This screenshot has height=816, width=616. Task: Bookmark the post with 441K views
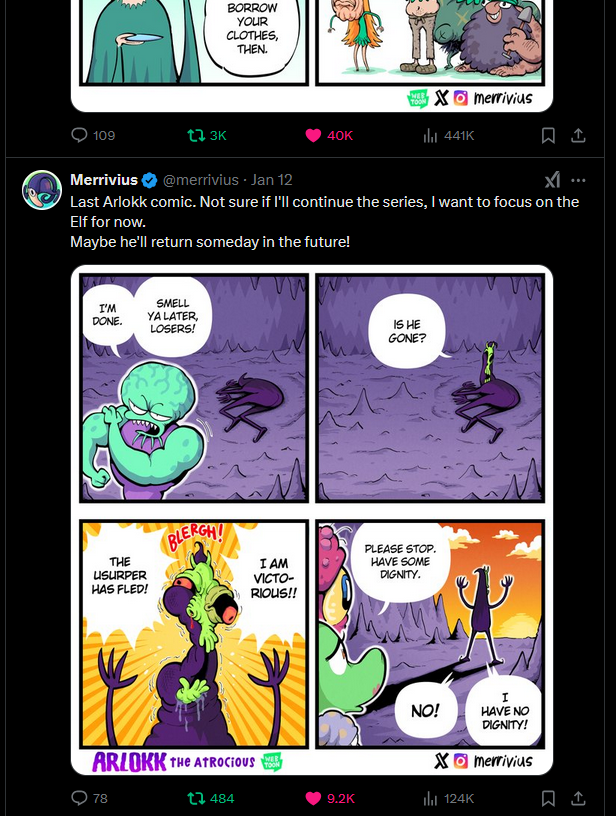pos(548,135)
